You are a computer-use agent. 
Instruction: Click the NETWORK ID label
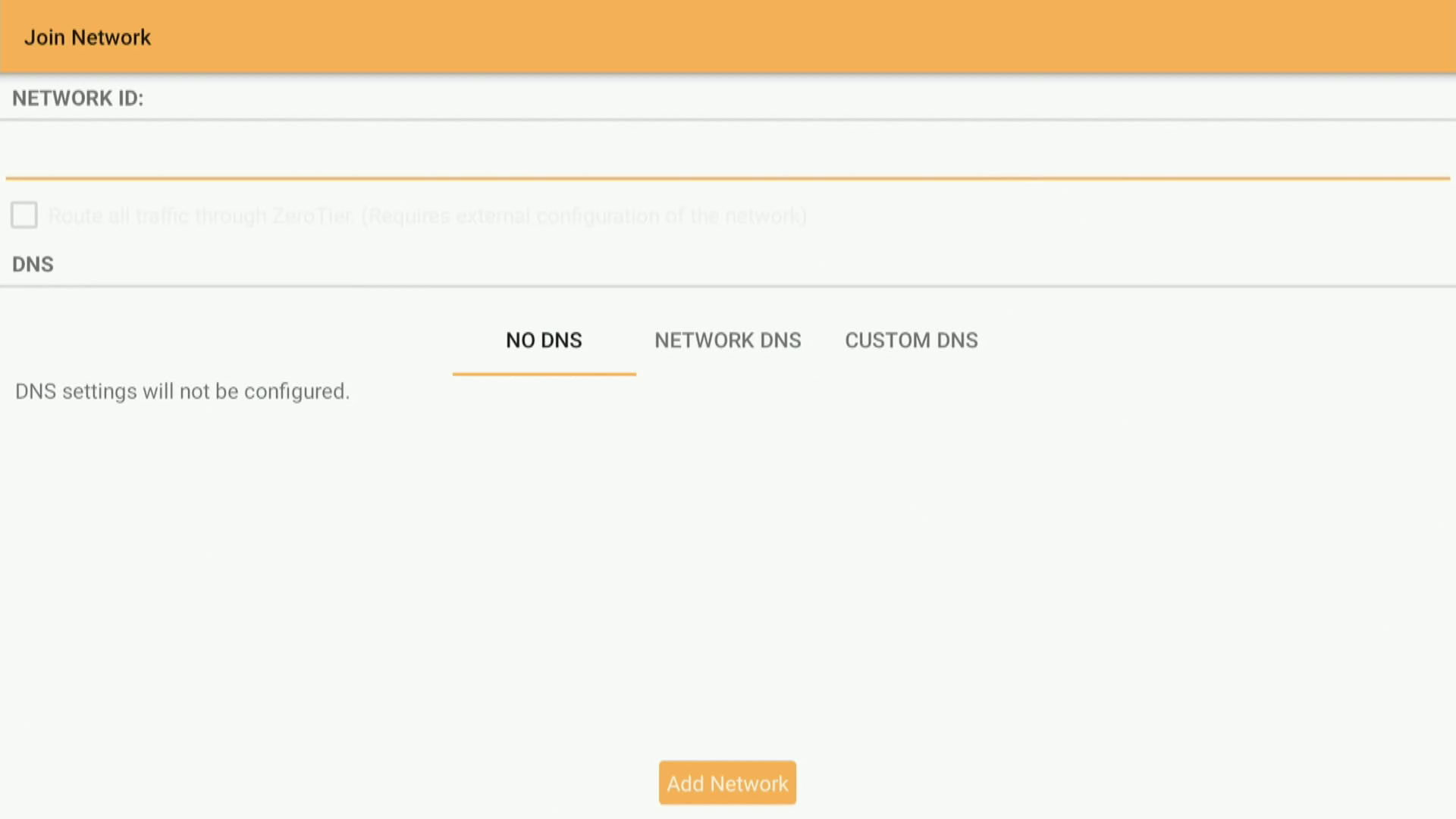tap(77, 99)
